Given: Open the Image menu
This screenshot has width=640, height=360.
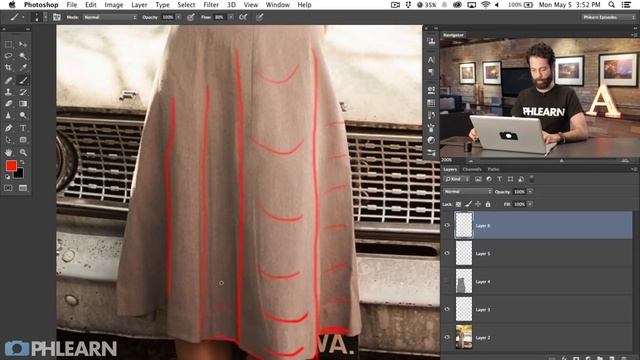Looking at the screenshot, I should (x=113, y=5).
